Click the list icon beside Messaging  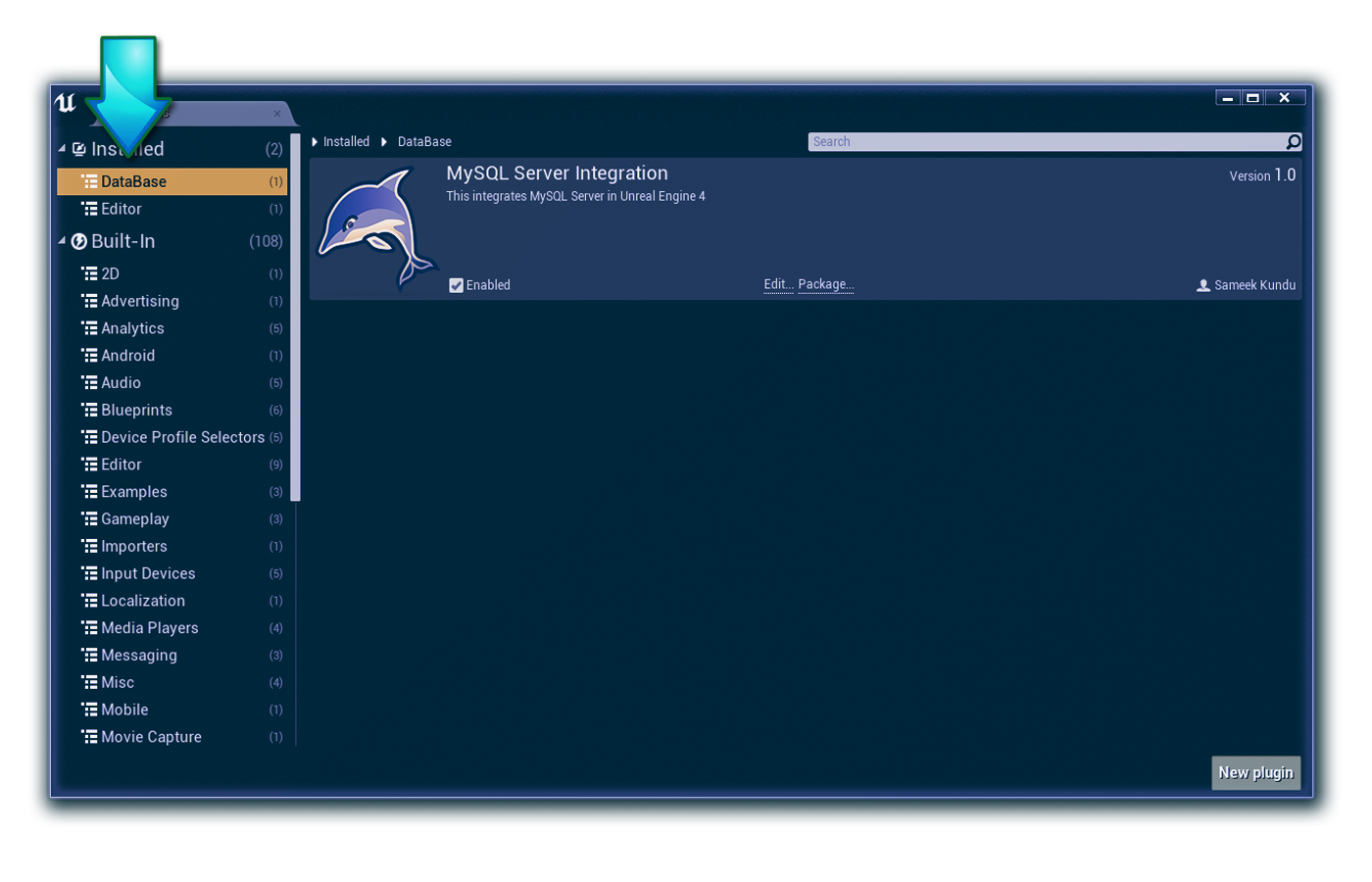click(x=89, y=655)
